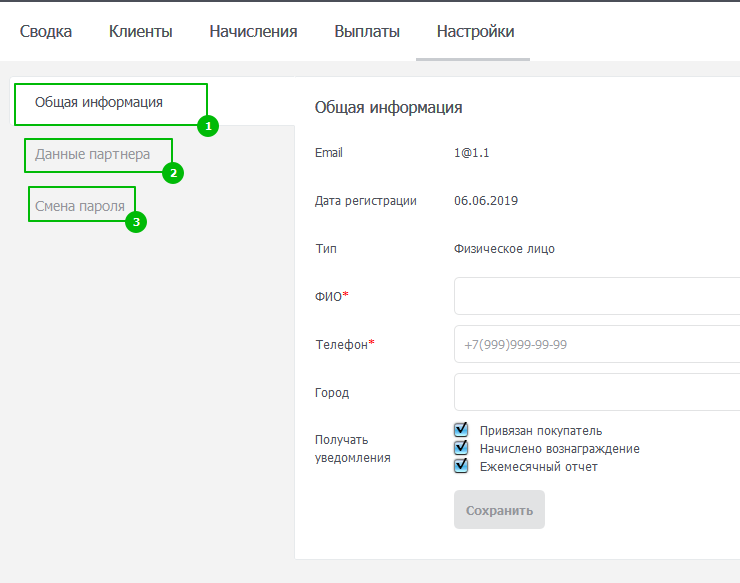The image size is (740, 583).
Task: Open the Смена пароля section
Action: 80,206
